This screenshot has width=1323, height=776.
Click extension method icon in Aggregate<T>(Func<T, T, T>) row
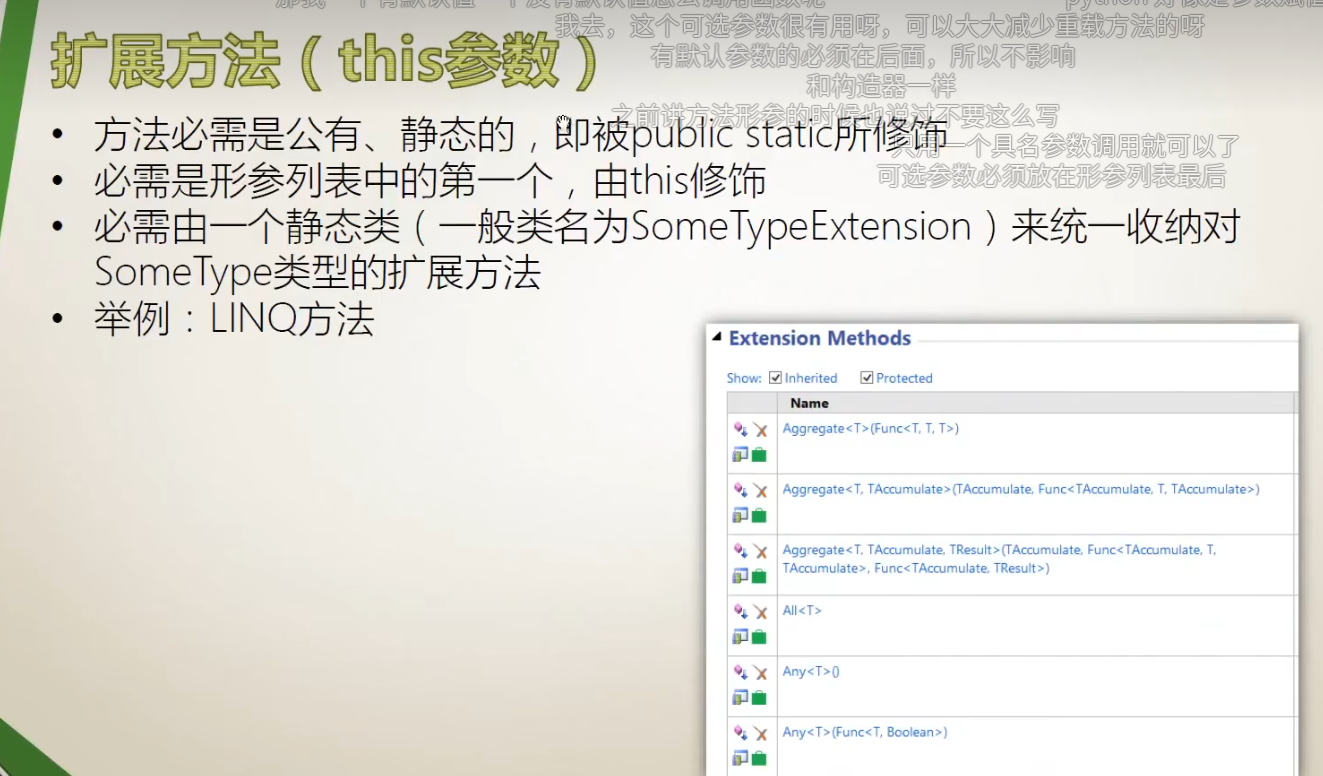coord(740,429)
